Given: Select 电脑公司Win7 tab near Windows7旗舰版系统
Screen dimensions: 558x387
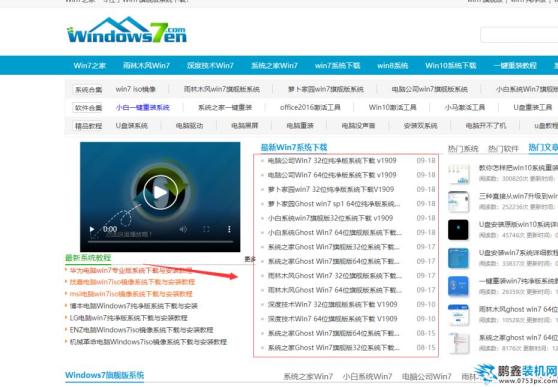Looking at the screenshot, I should [x=427, y=376].
